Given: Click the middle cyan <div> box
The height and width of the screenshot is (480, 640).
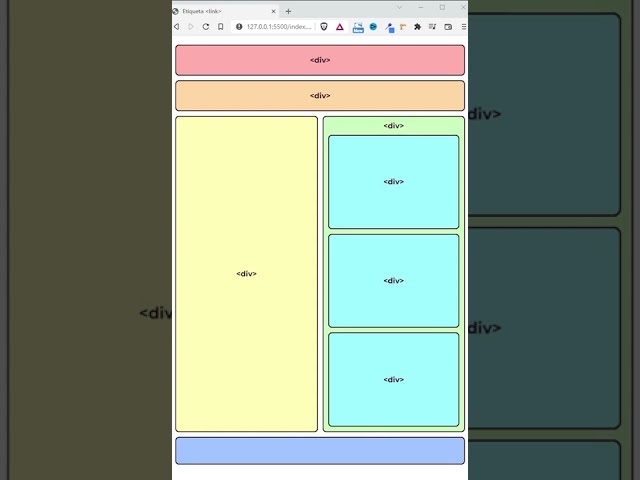Looking at the screenshot, I should [393, 281].
